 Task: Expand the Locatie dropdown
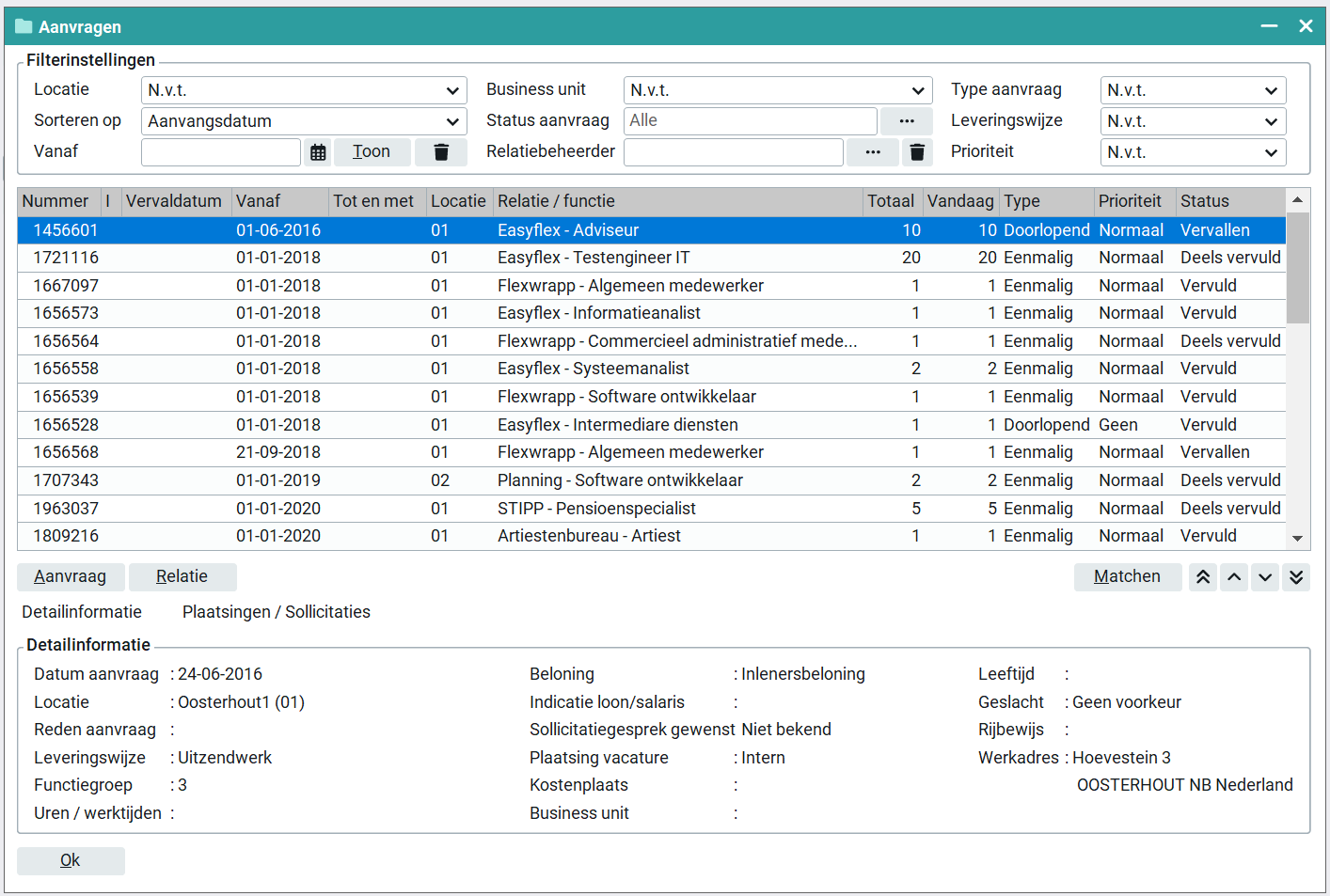(304, 90)
